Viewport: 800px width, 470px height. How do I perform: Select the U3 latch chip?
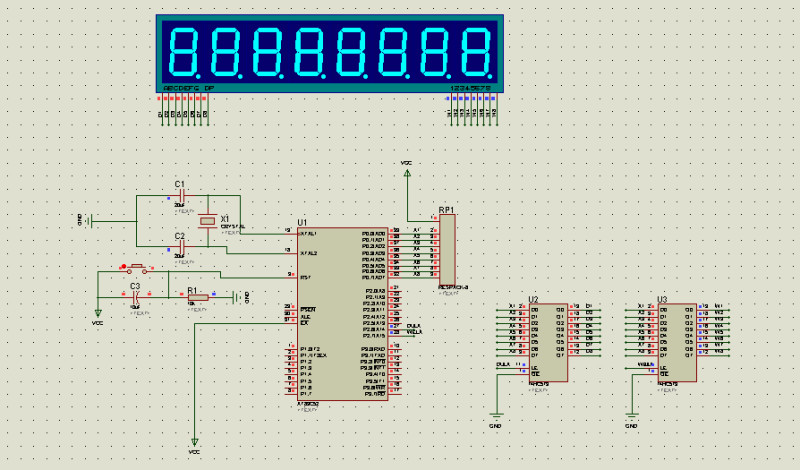pyautogui.click(x=676, y=342)
